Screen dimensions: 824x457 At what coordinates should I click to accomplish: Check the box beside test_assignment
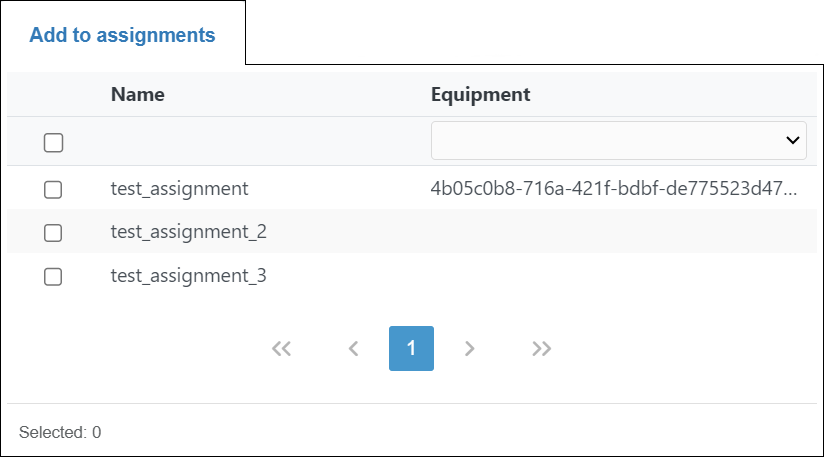click(54, 189)
